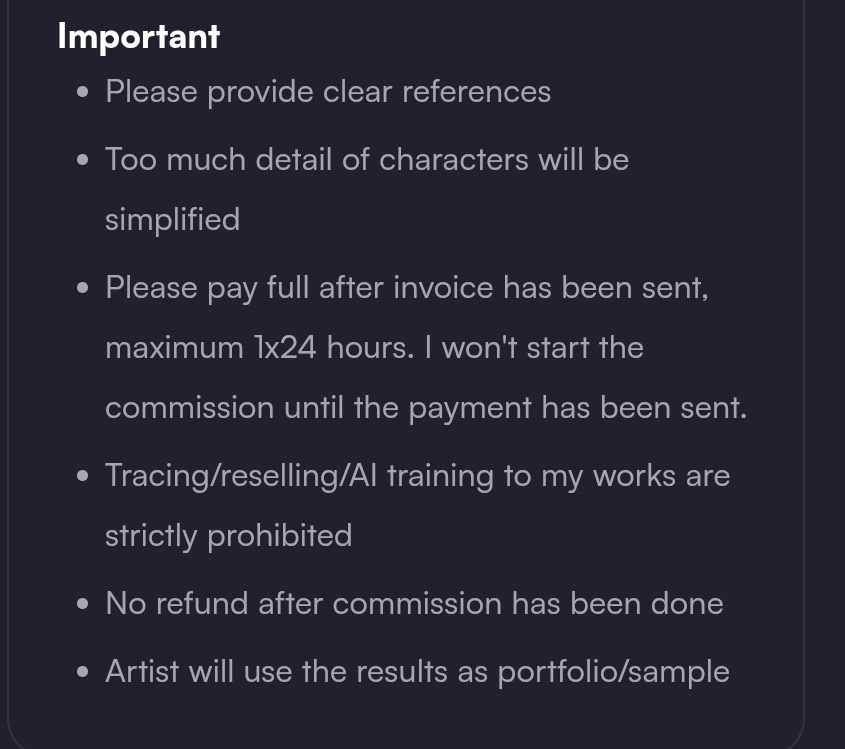This screenshot has height=749, width=845.
Task: Click the bullet beside "Too much detail"
Action: [83, 160]
